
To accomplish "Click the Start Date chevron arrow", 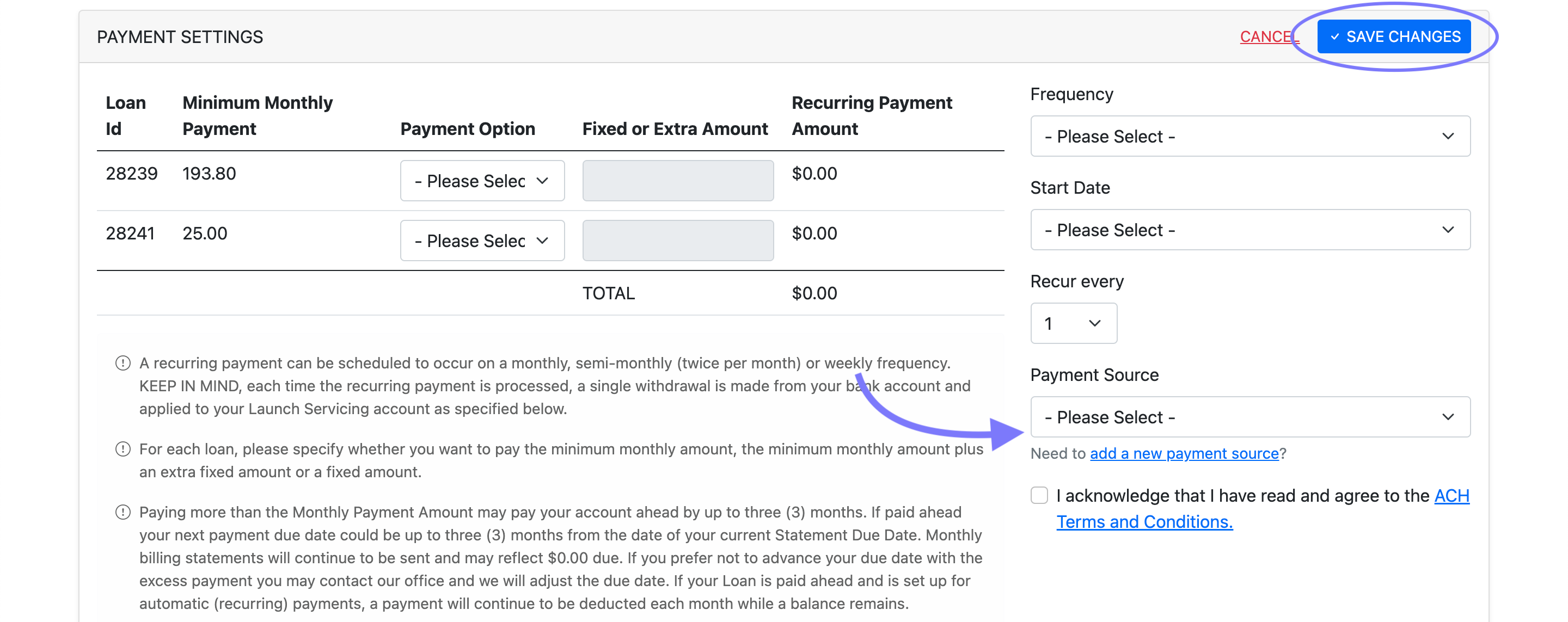I will [1448, 230].
